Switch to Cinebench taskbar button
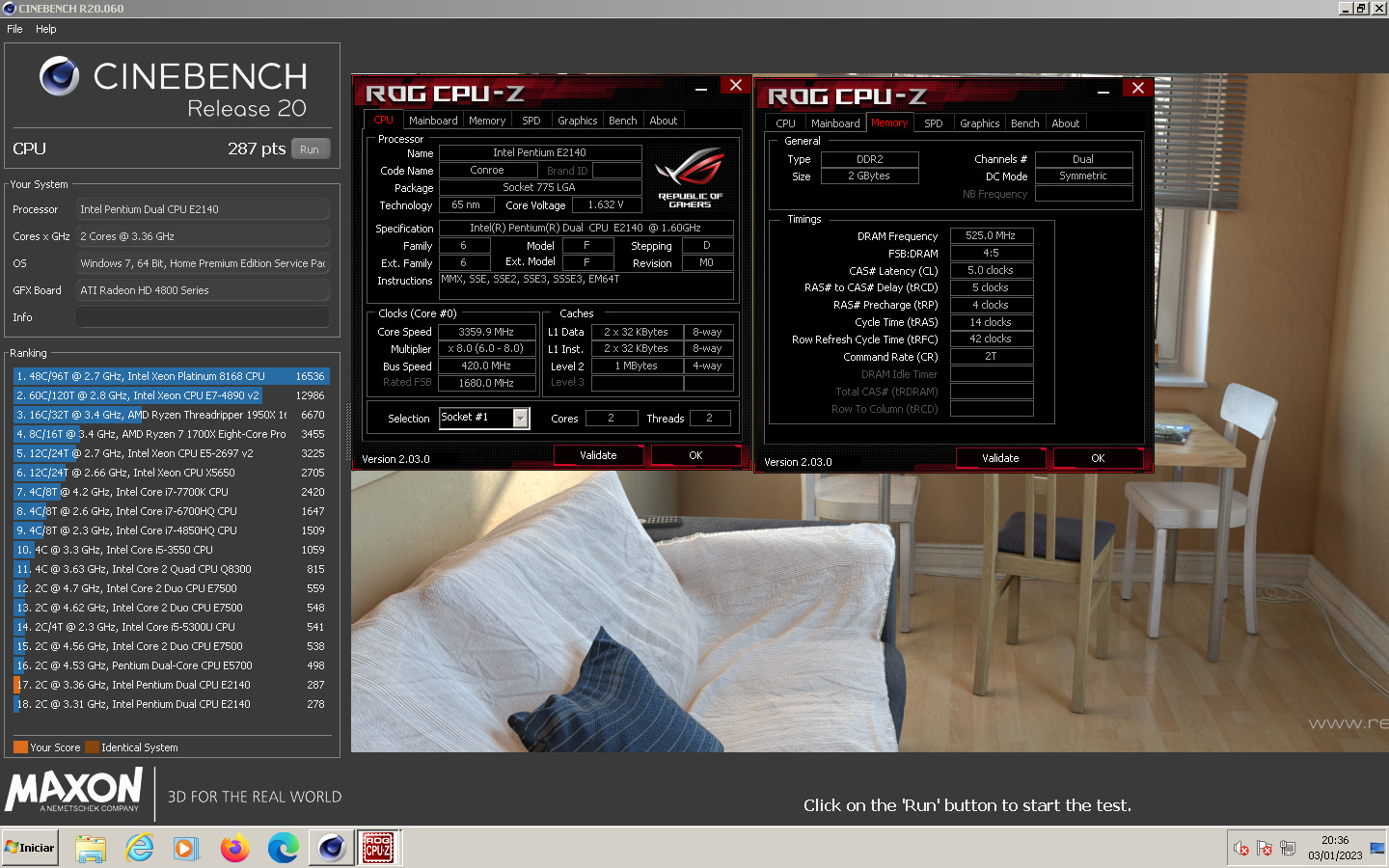Image resolution: width=1389 pixels, height=868 pixels. (332, 848)
